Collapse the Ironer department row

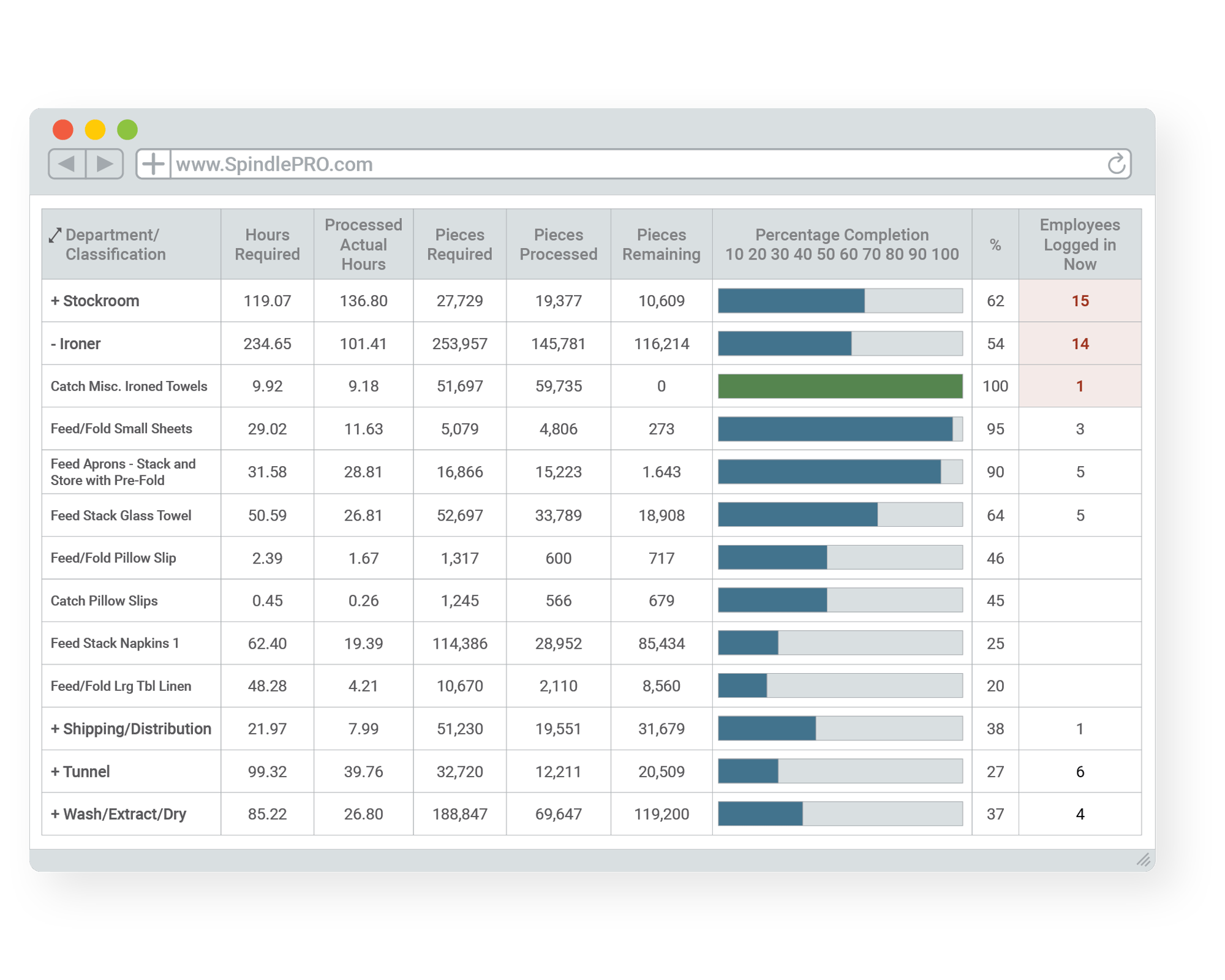click(x=54, y=344)
